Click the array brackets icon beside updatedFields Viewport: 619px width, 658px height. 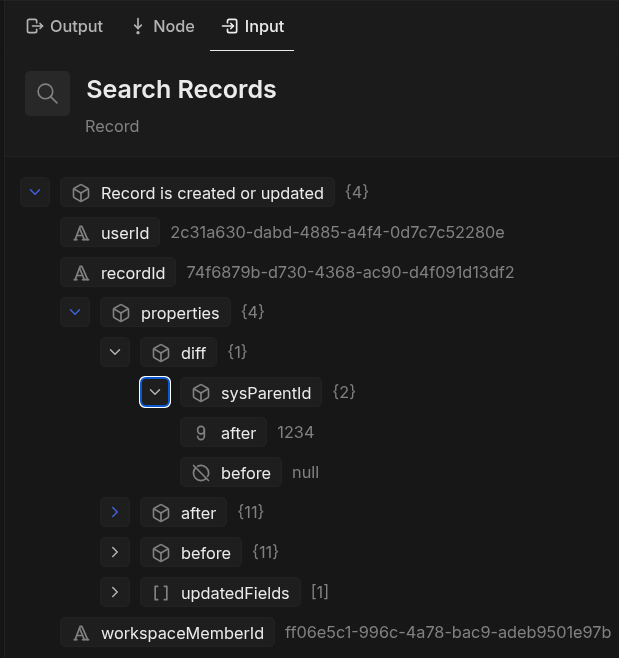(161, 593)
